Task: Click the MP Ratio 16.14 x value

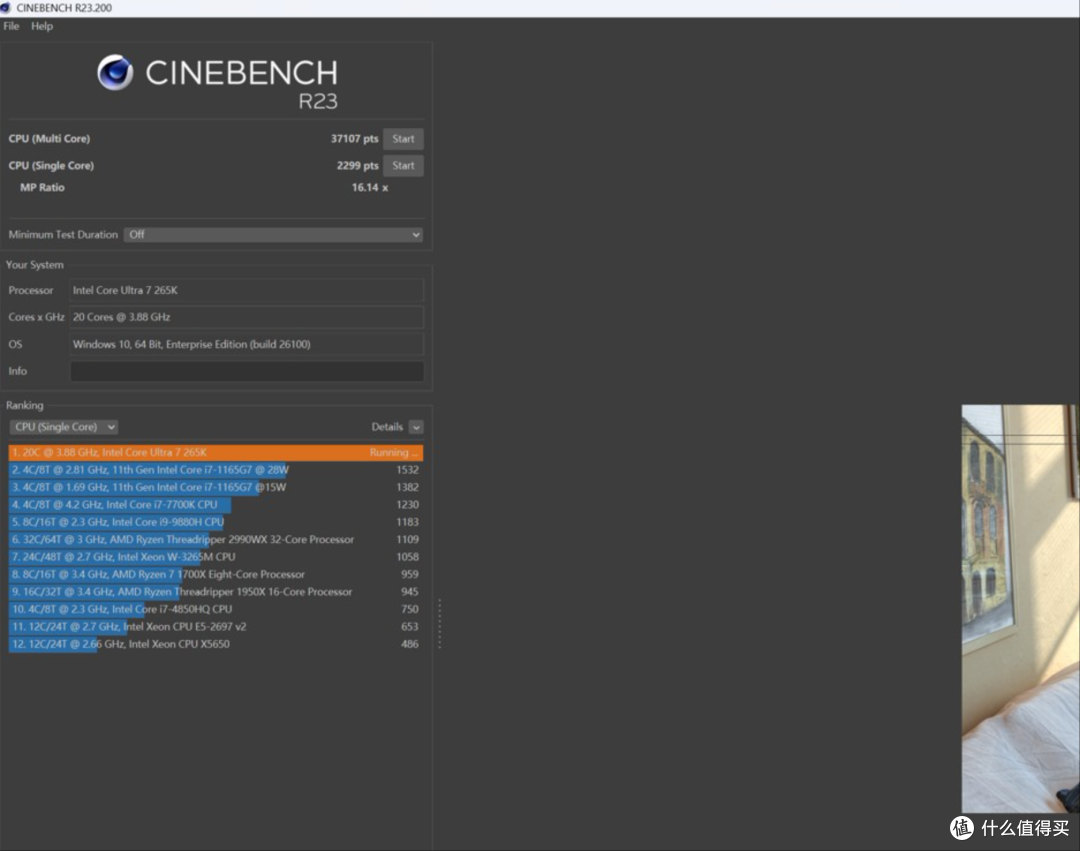Action: 370,187
